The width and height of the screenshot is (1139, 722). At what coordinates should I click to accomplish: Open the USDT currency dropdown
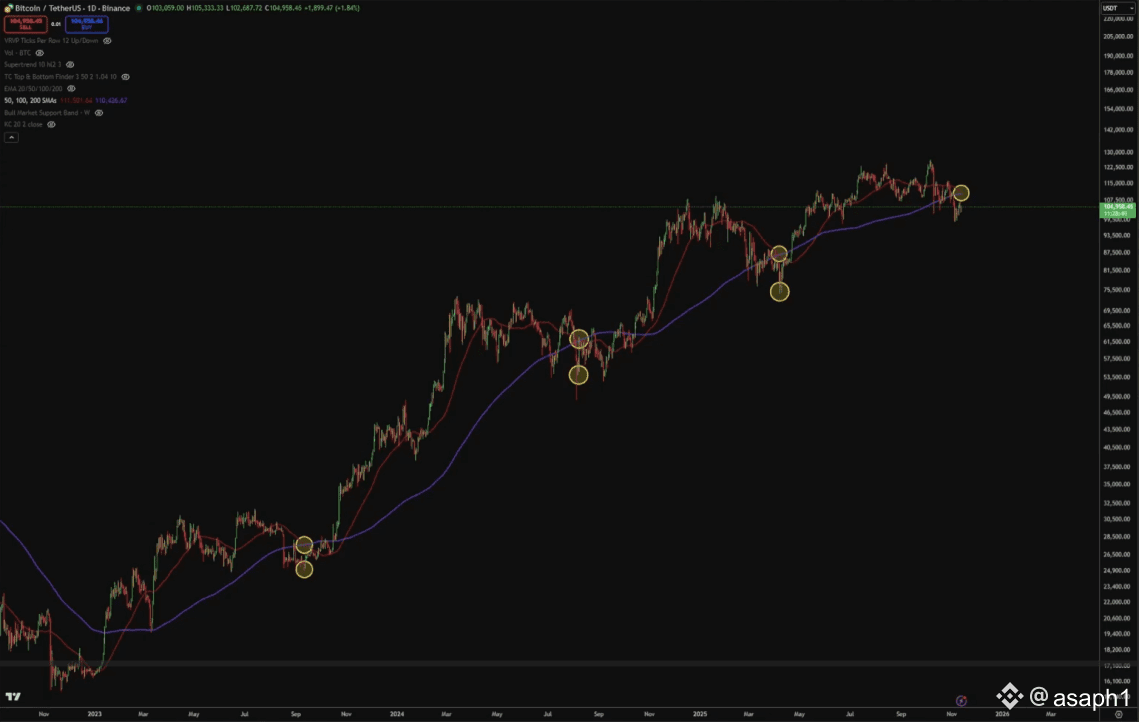1118,8
